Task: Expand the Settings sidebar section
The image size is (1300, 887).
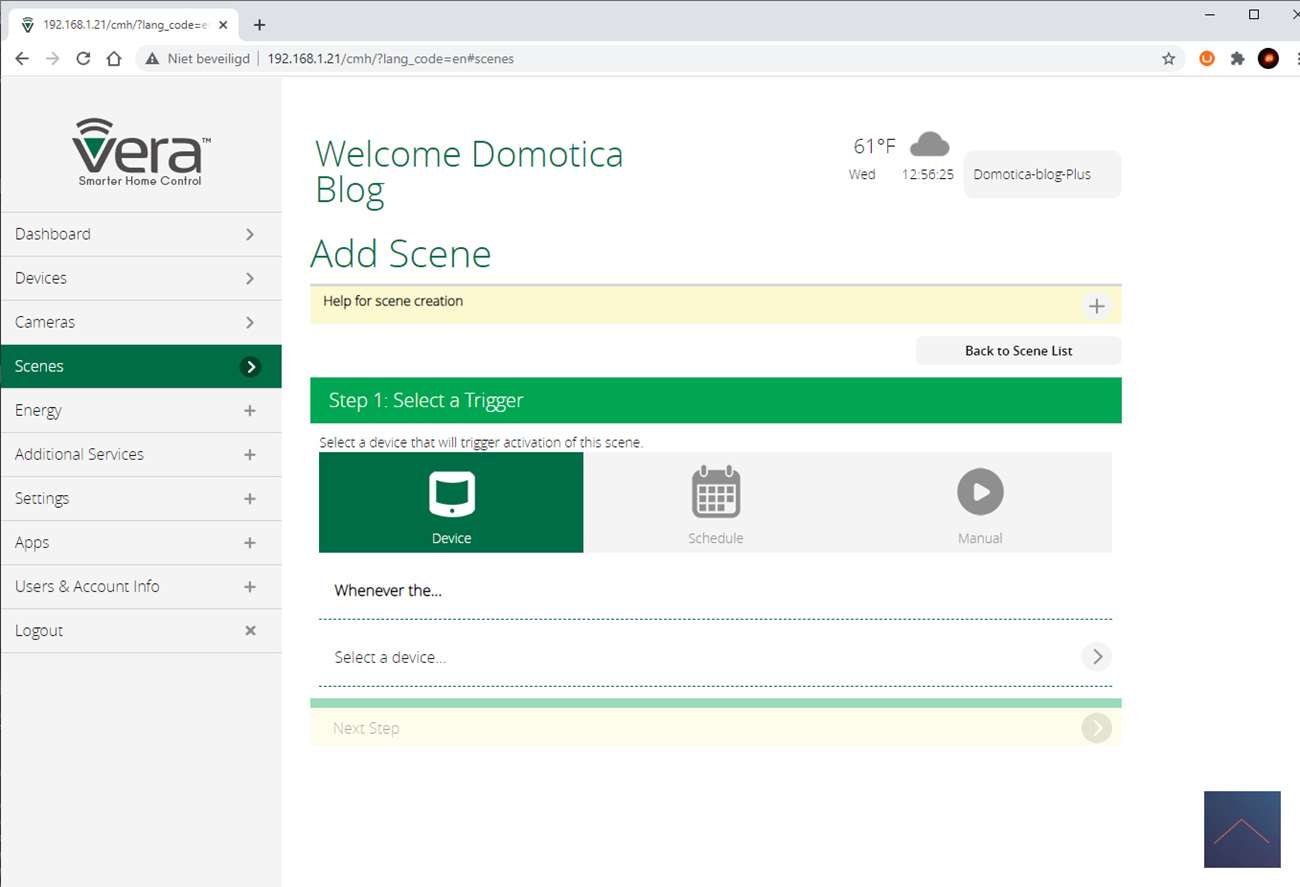Action: tap(141, 499)
